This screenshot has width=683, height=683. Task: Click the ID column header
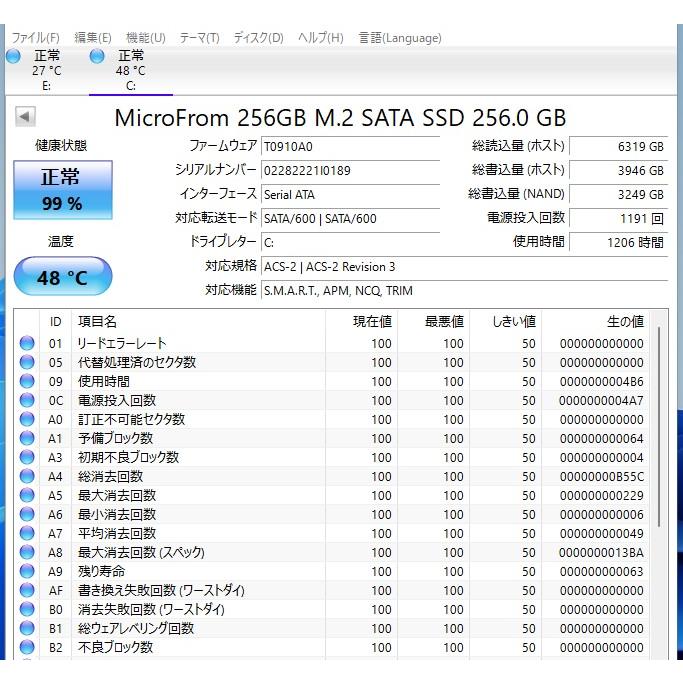click(55, 322)
